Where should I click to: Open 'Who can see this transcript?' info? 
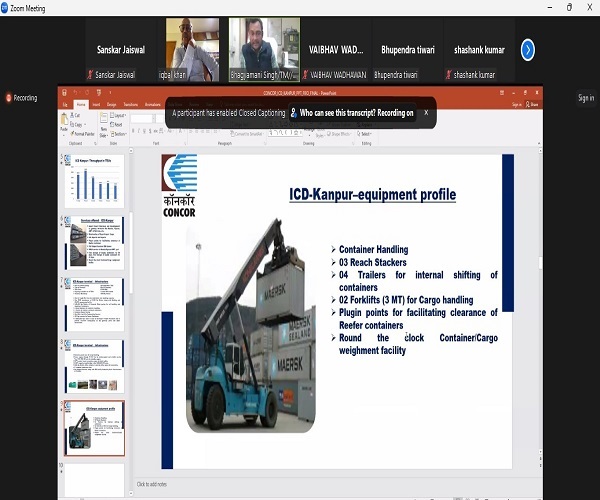coord(352,113)
